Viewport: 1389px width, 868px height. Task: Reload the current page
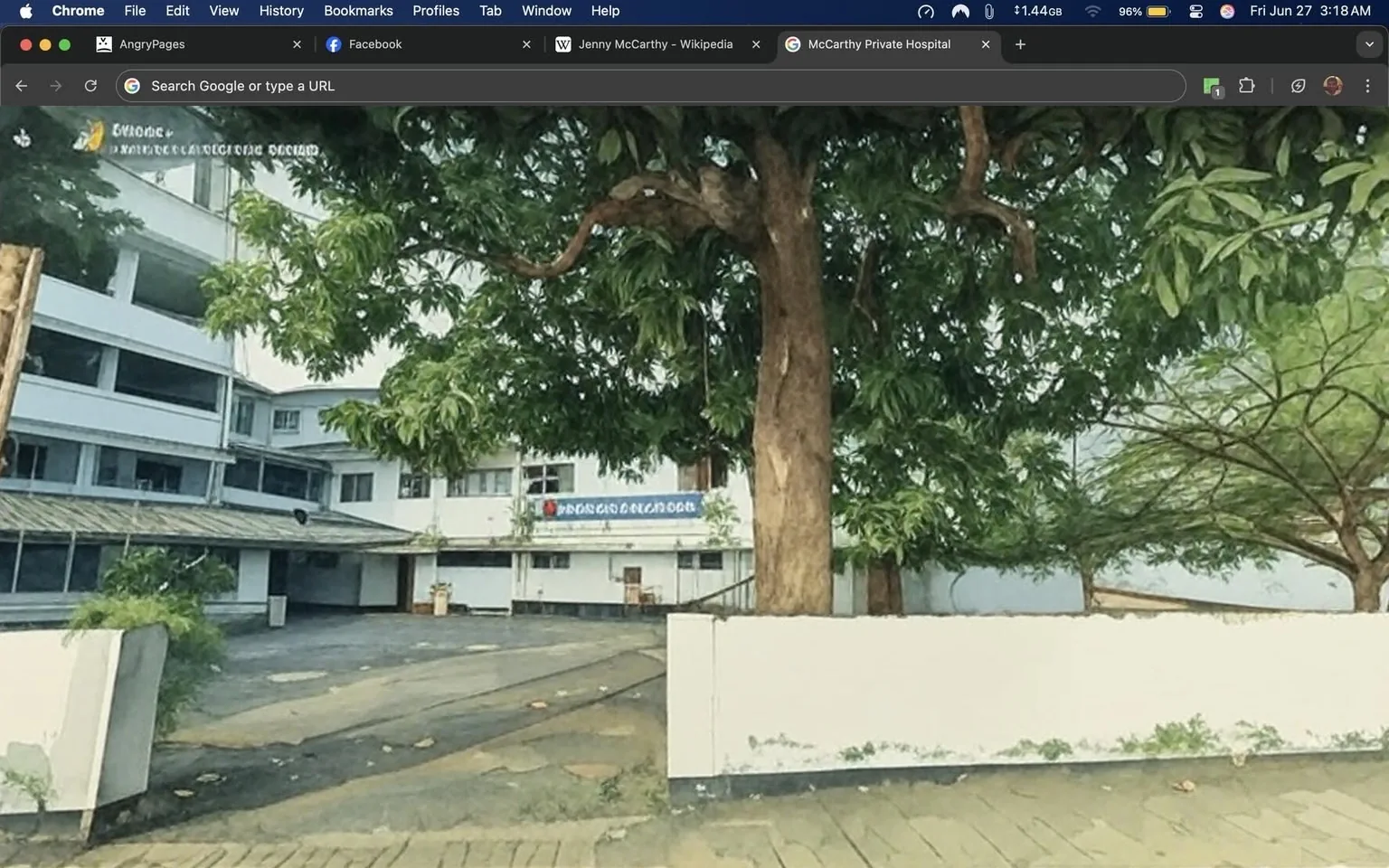[90, 86]
